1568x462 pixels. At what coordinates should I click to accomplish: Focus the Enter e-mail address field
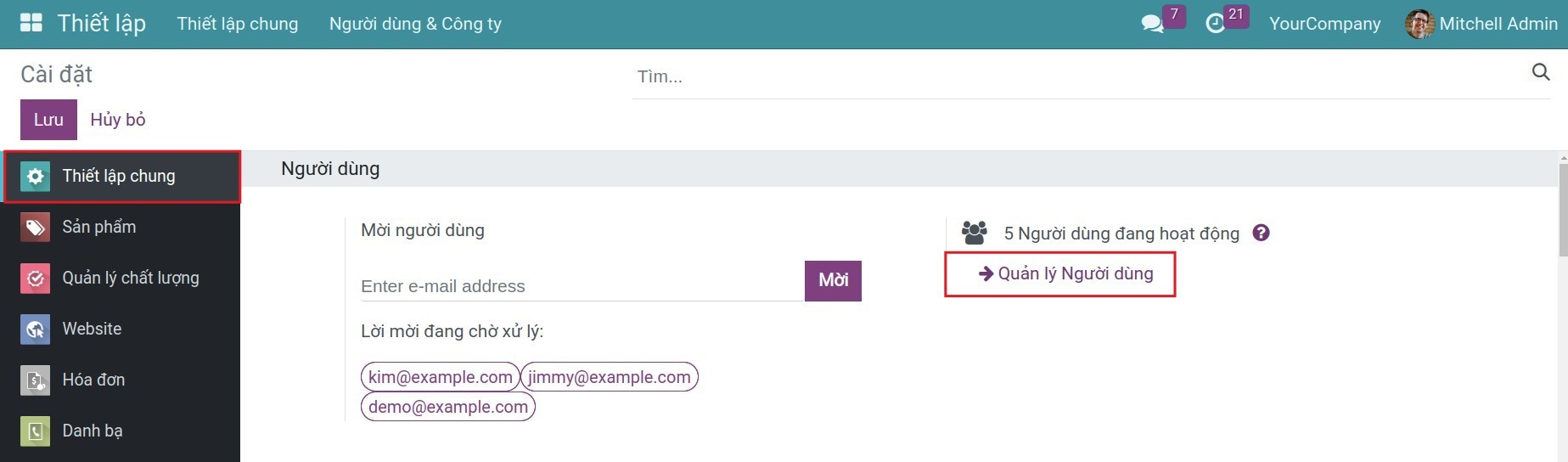pyautogui.click(x=582, y=286)
